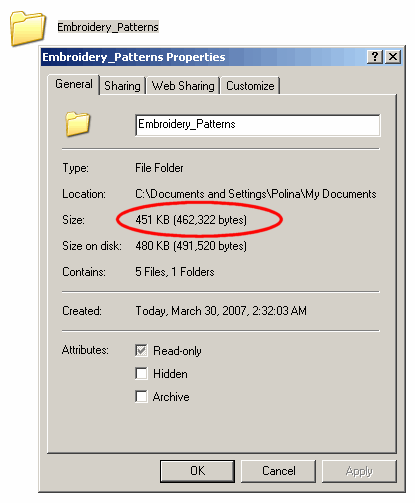Enable the Hidden attribute checkbox
The image size is (415, 503).
tap(141, 373)
